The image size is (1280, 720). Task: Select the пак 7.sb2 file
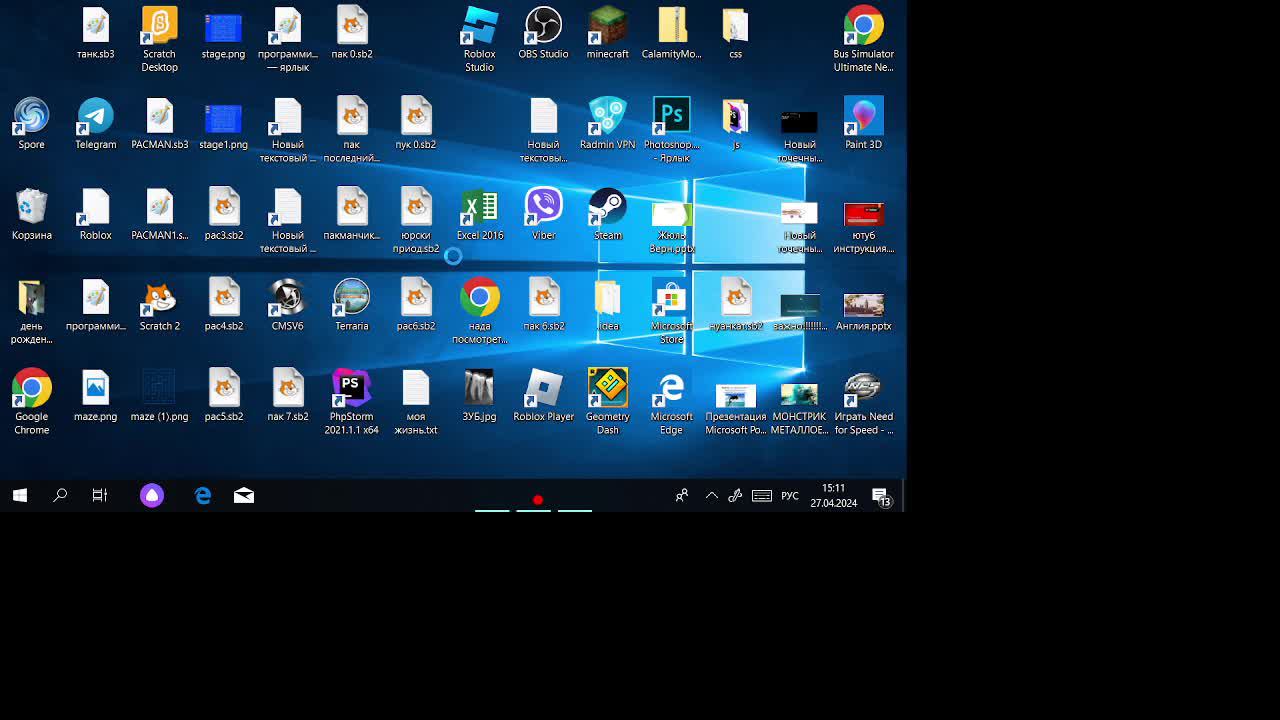[287, 395]
